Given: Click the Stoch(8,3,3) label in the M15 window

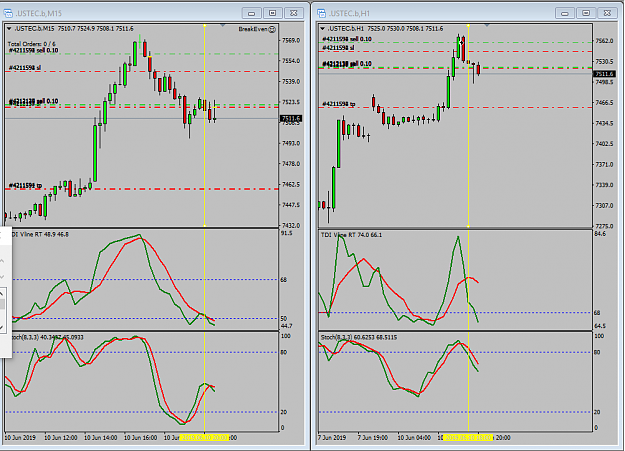Looking at the screenshot, I should 47,337.
